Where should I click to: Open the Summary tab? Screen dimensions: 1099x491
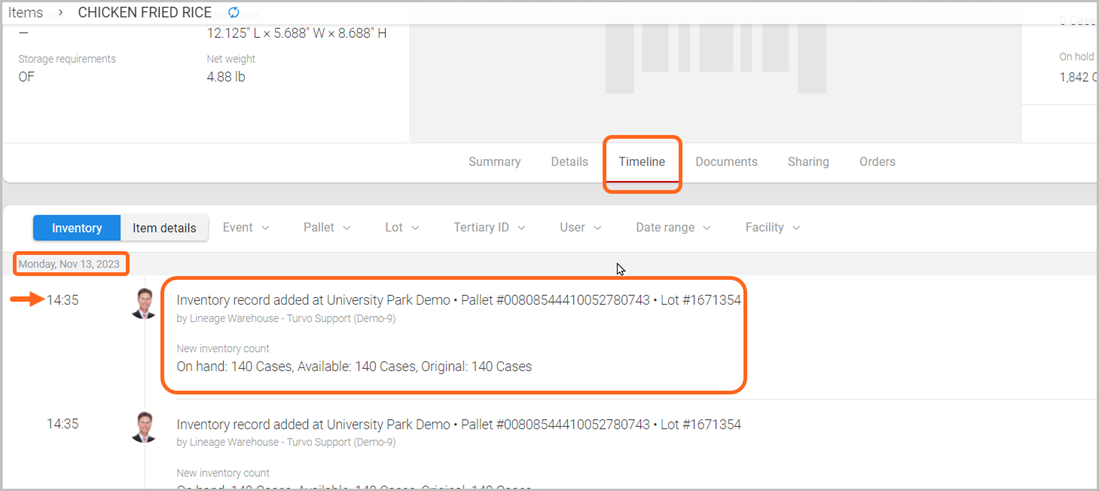click(x=494, y=162)
